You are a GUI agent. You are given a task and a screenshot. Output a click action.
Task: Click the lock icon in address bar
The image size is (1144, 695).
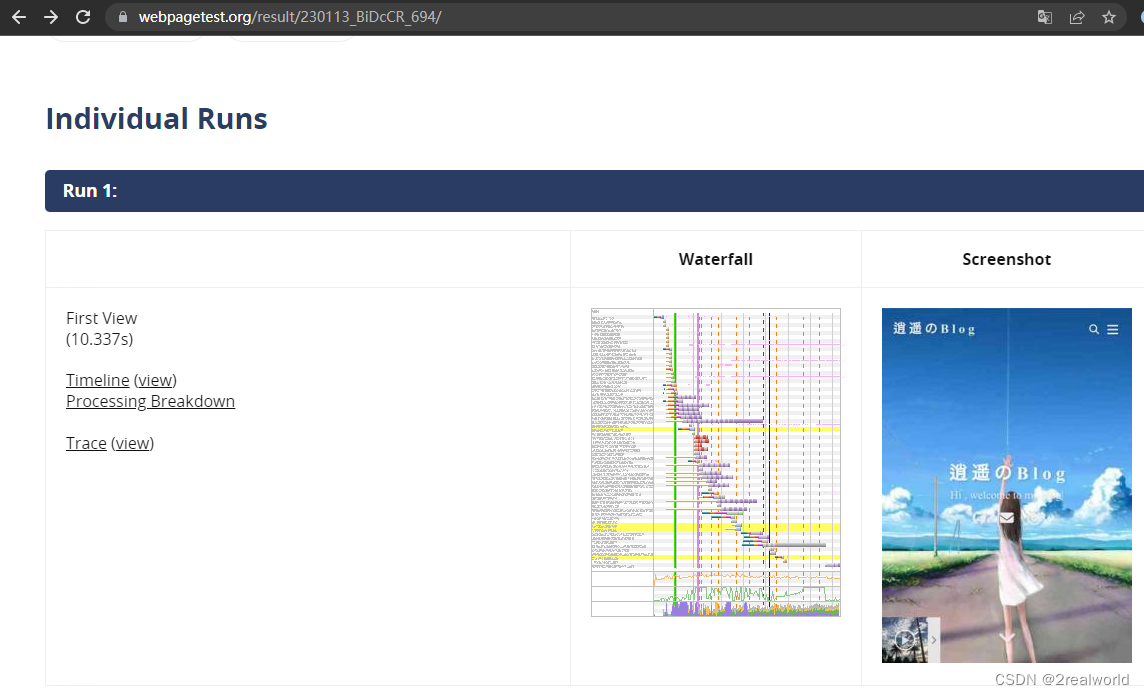click(123, 17)
